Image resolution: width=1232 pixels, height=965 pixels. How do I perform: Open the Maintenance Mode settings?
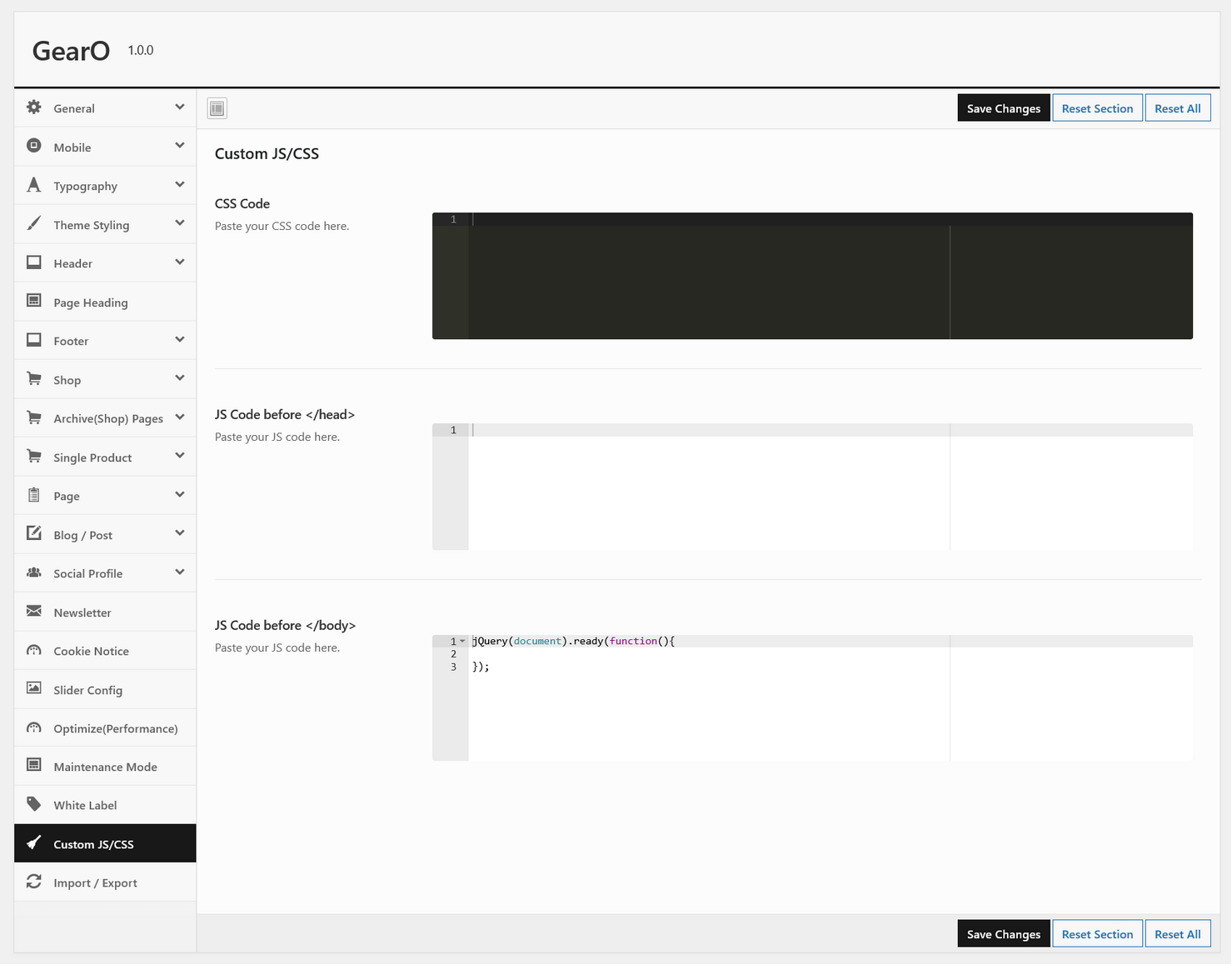105,767
